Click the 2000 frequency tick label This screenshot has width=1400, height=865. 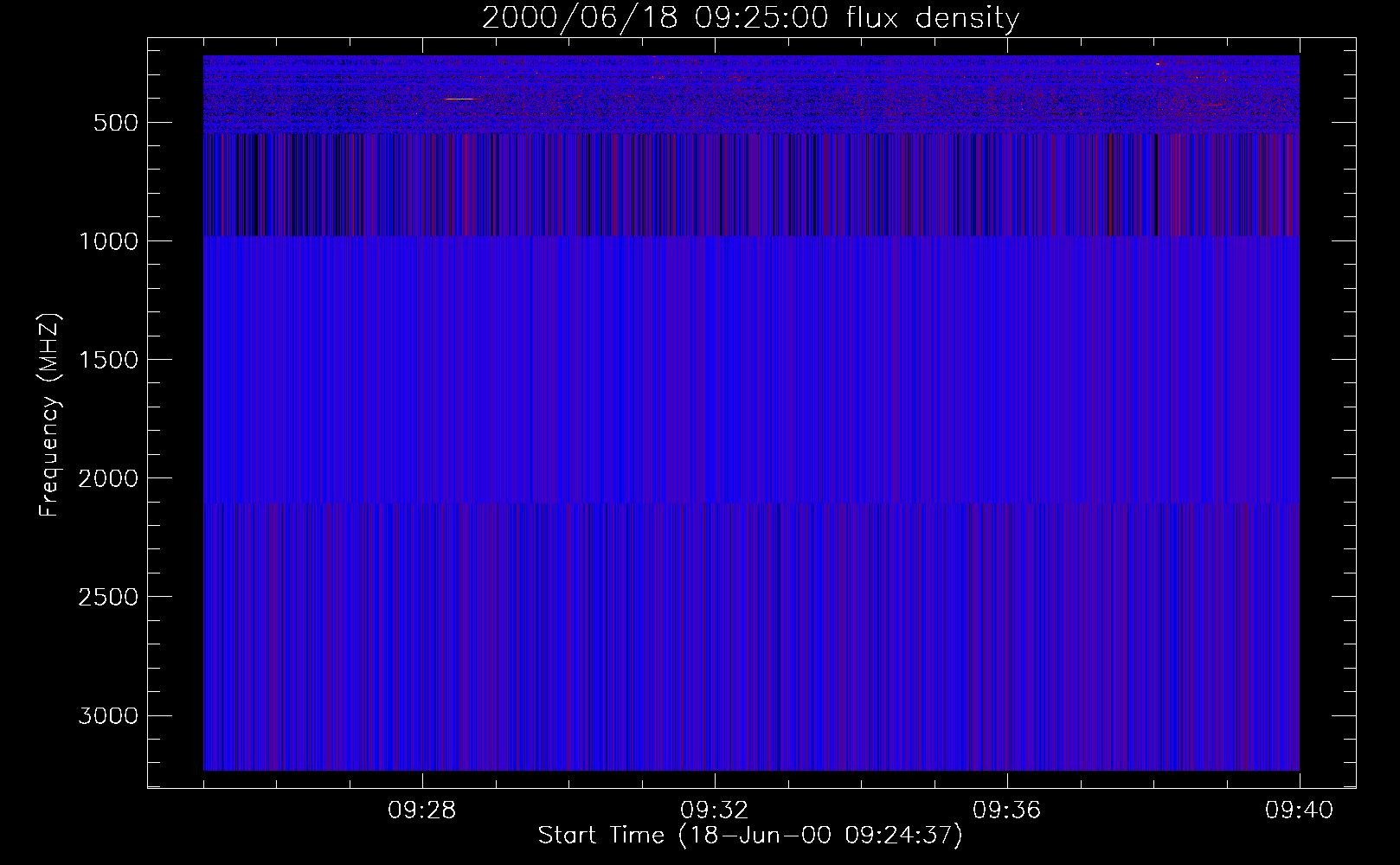click(x=108, y=478)
